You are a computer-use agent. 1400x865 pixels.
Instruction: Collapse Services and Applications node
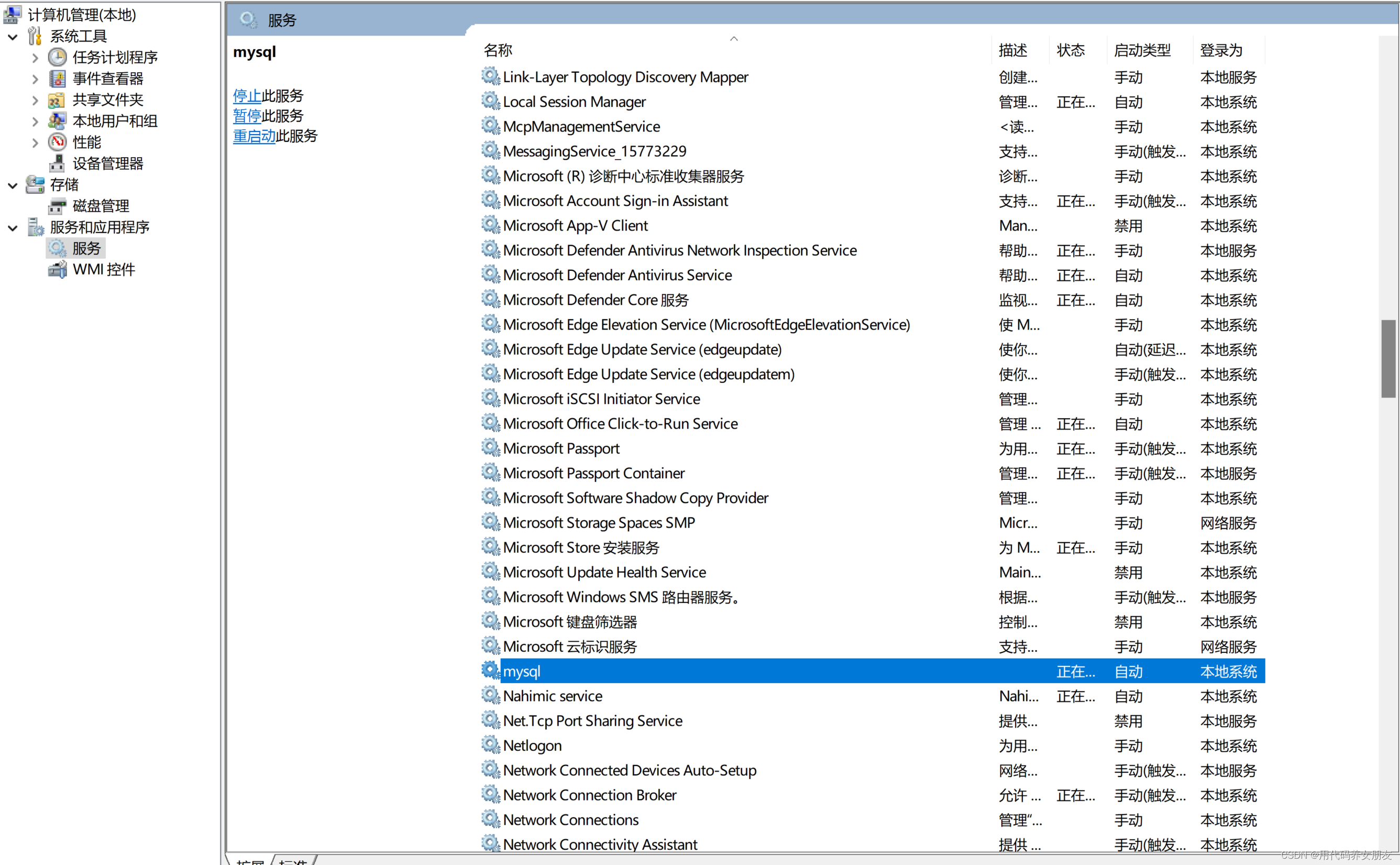[x=13, y=228]
